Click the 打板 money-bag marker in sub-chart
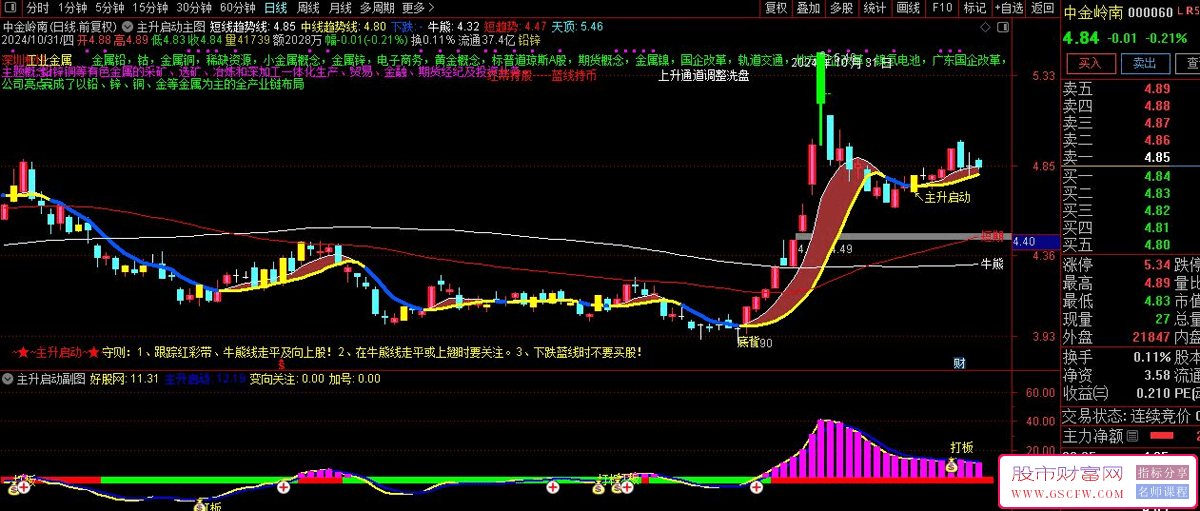The image size is (1200, 511). pyautogui.click(x=952, y=465)
